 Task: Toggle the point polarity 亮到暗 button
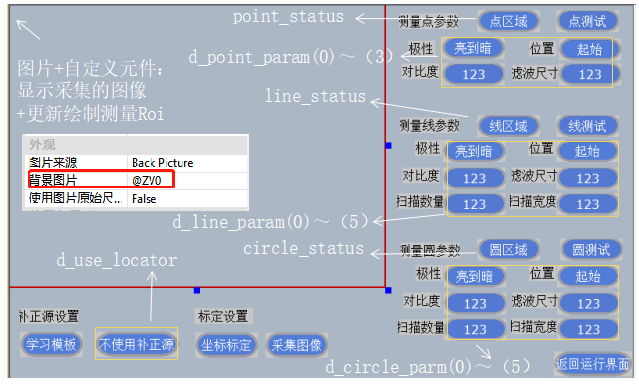(473, 48)
